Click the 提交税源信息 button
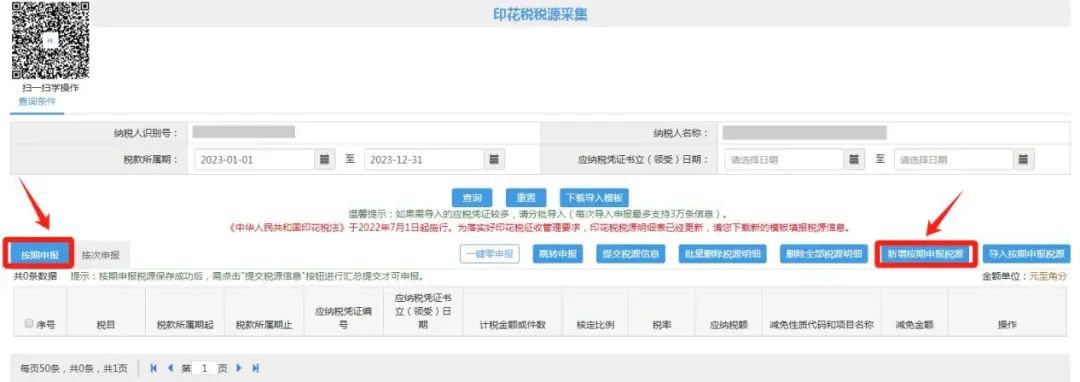This screenshot has height=382, width=1080. click(x=630, y=254)
